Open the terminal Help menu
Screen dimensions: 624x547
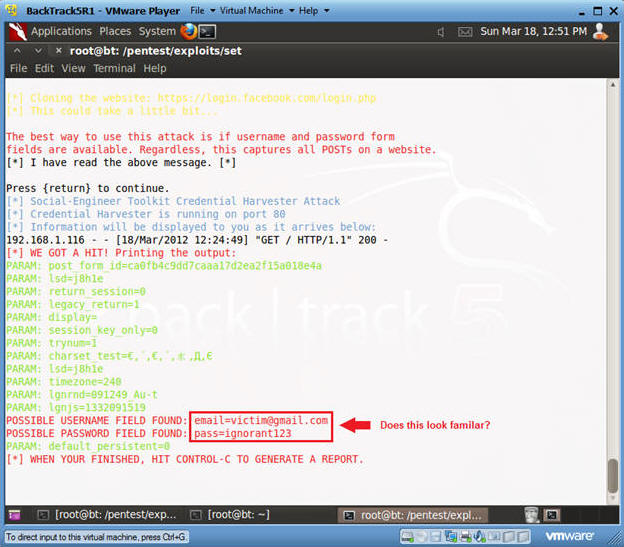pyautogui.click(x=155, y=68)
